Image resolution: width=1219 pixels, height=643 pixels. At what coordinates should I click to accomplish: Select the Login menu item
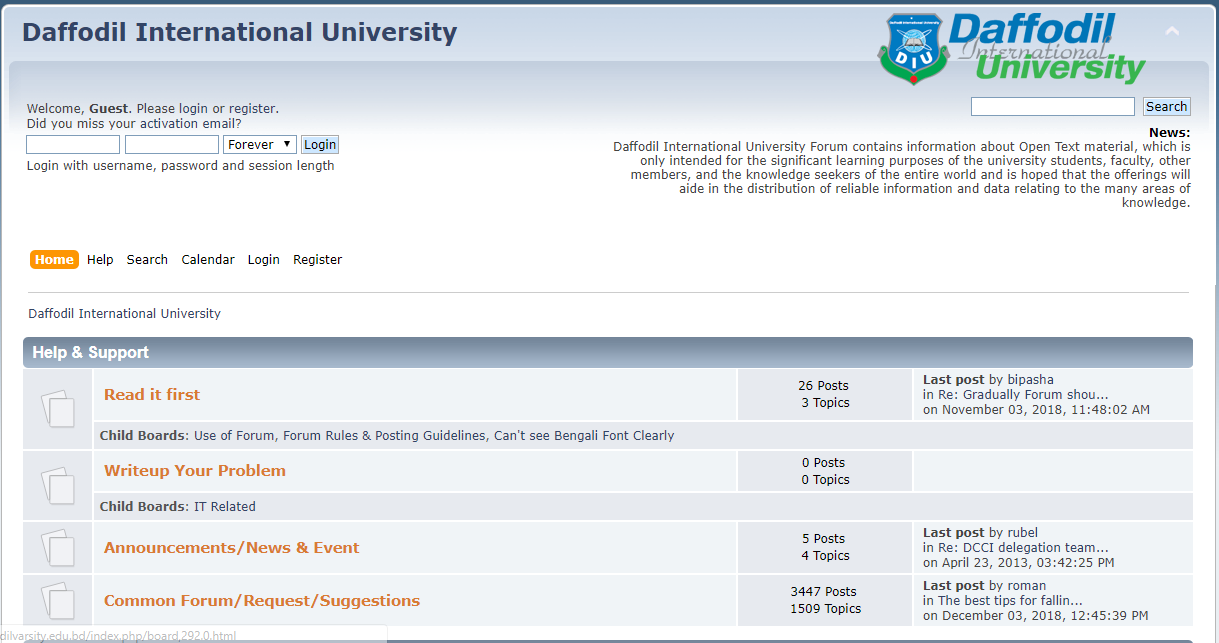(264, 260)
